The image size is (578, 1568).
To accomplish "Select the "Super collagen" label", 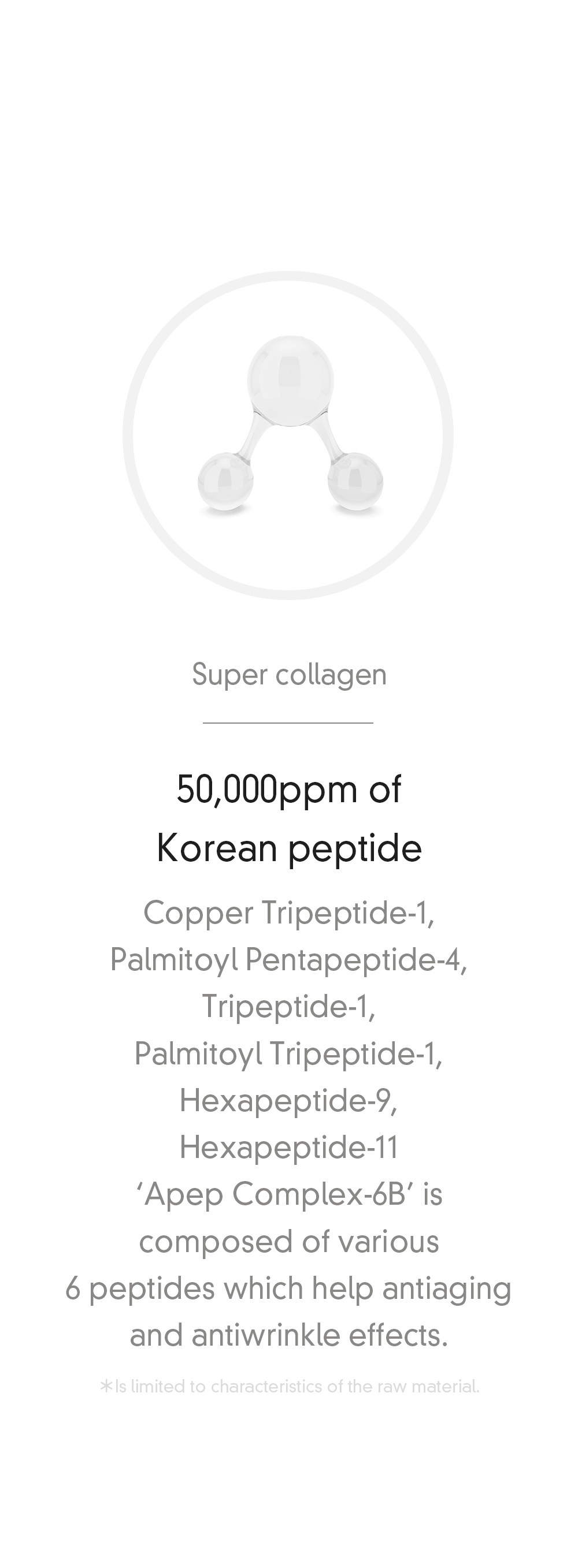I will click(x=290, y=675).
